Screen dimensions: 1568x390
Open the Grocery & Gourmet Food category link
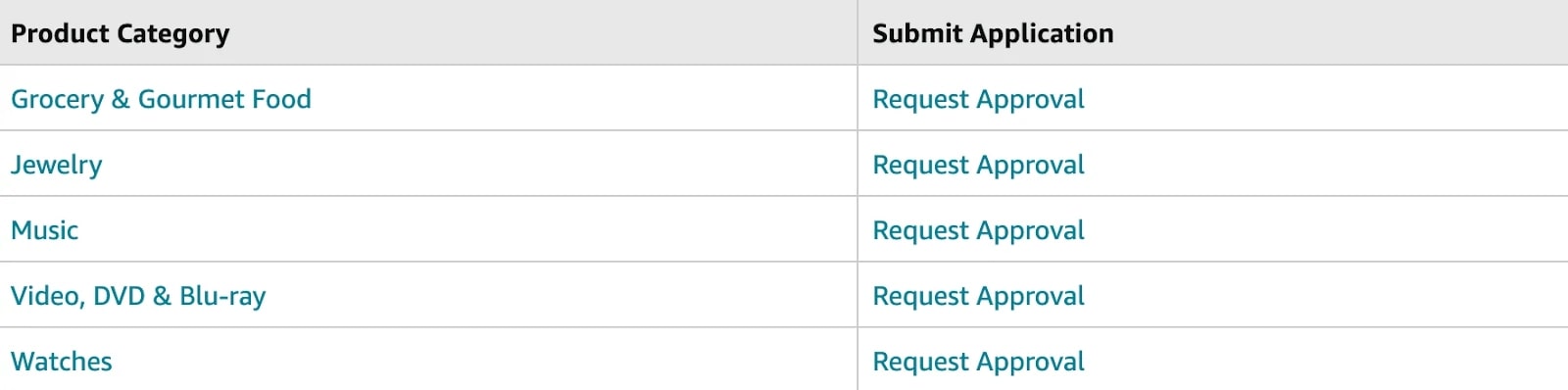(x=161, y=99)
